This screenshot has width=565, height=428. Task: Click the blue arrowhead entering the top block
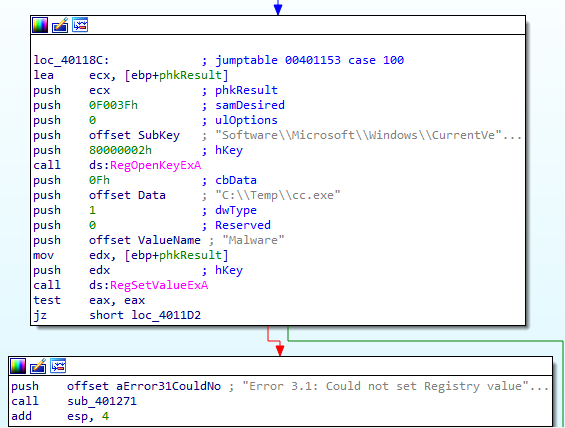[278, 9]
